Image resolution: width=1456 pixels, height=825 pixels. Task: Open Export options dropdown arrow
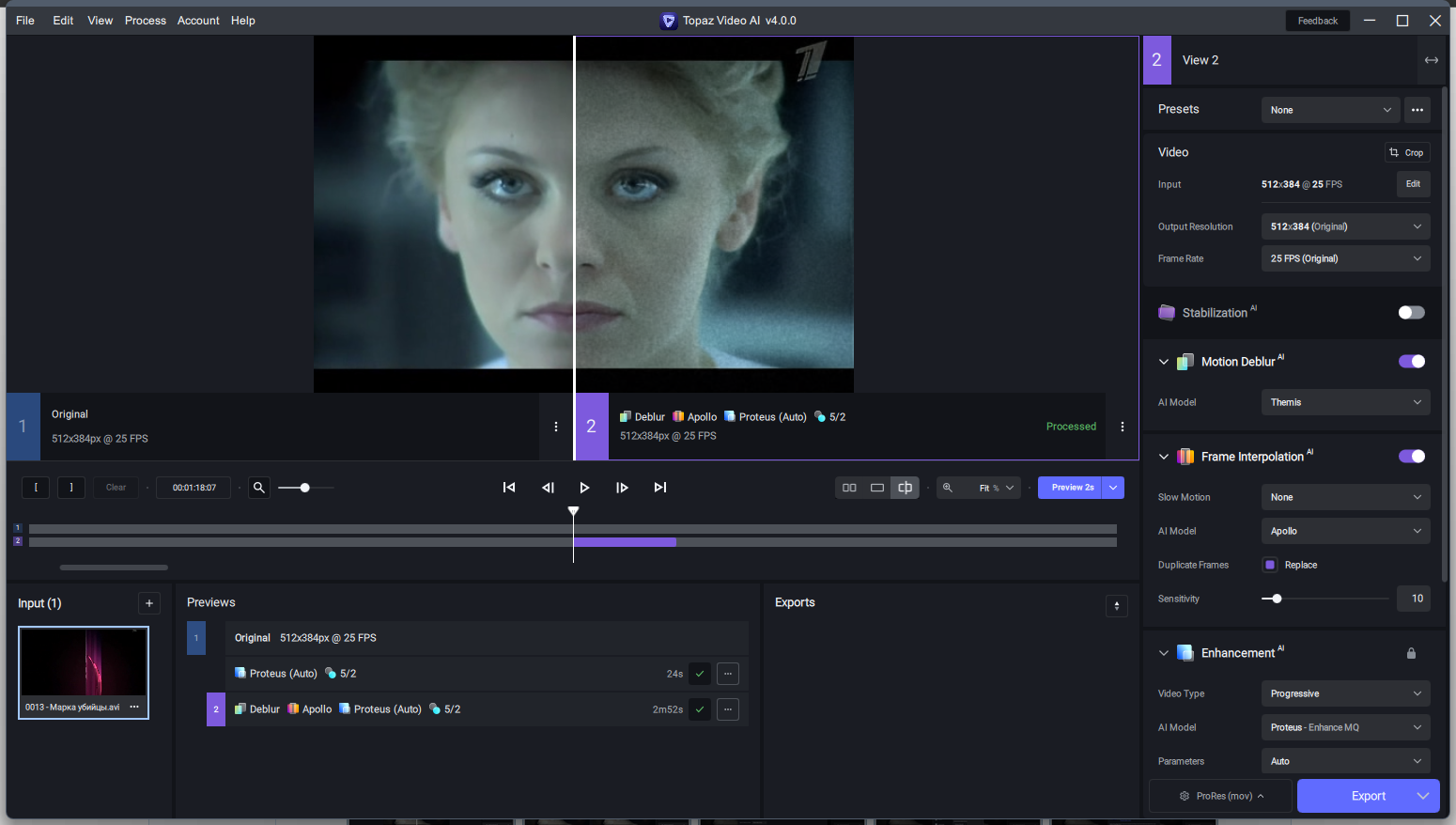pyautogui.click(x=1423, y=796)
